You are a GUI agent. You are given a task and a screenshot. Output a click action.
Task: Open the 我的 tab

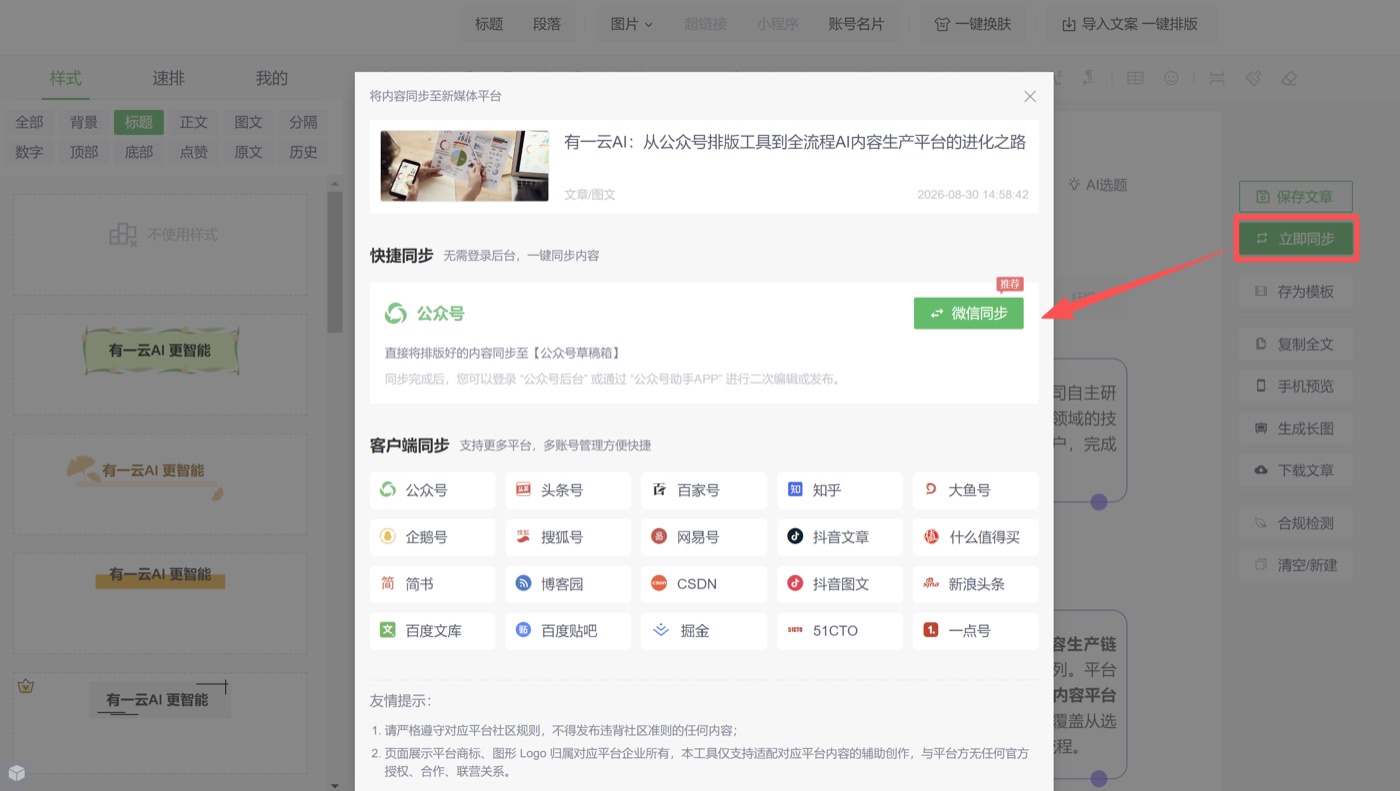[x=271, y=78]
